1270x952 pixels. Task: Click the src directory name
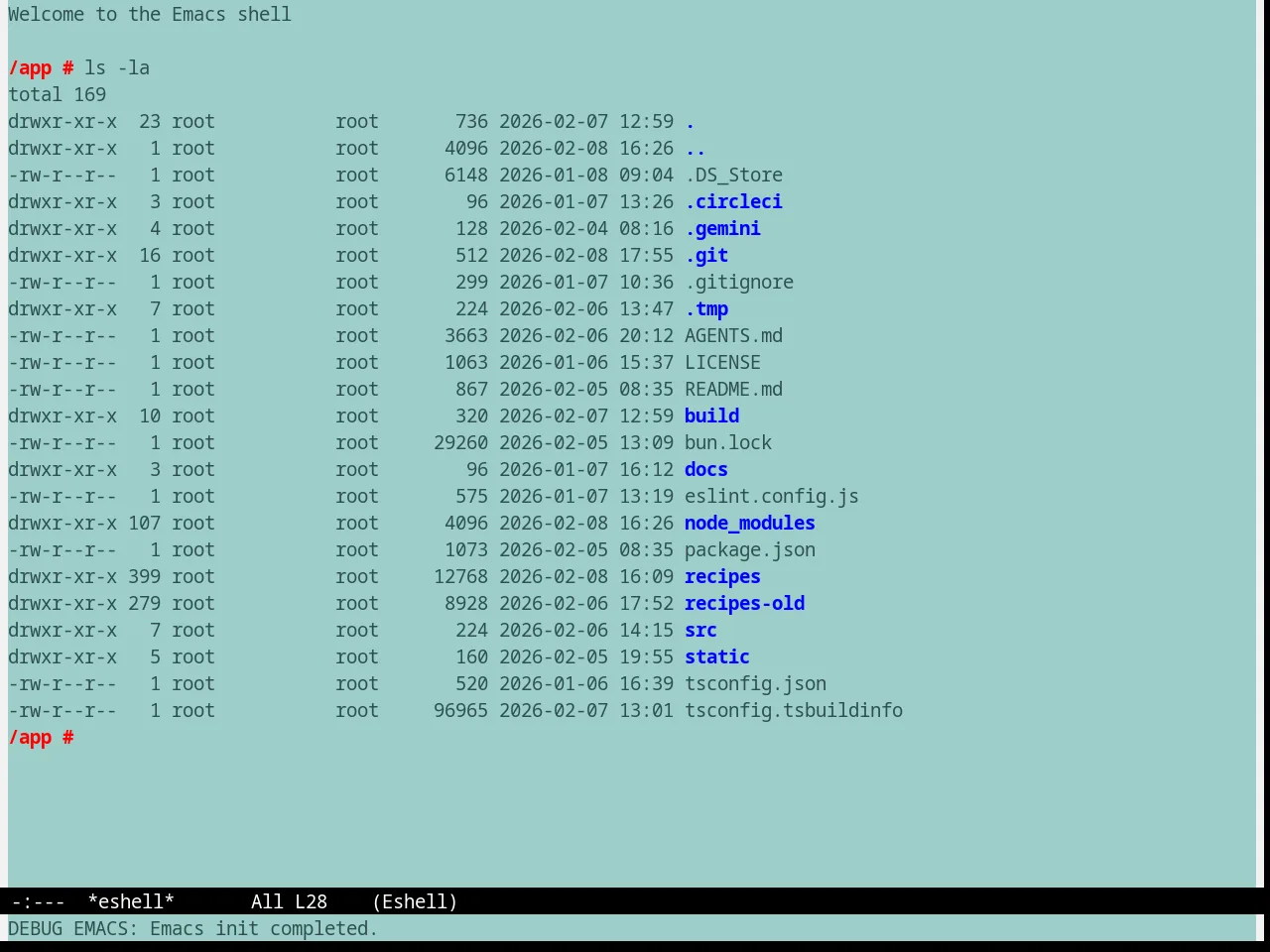coord(700,631)
